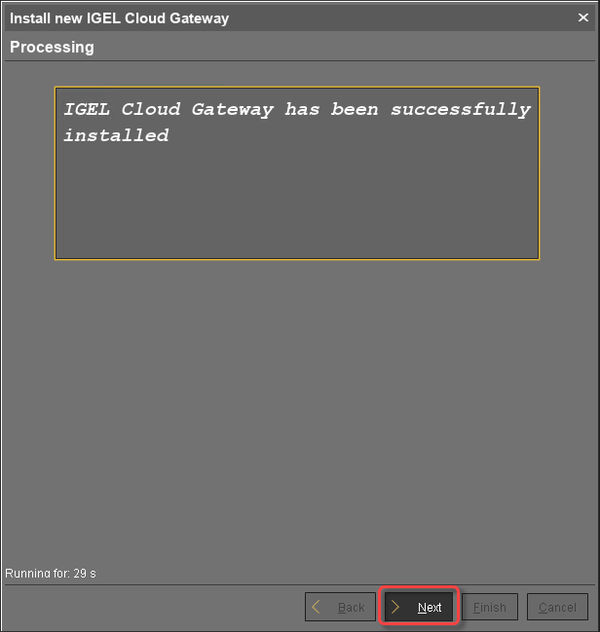The height and width of the screenshot is (632, 600).
Task: Click the left chevron icon on Back
Action: [316, 607]
